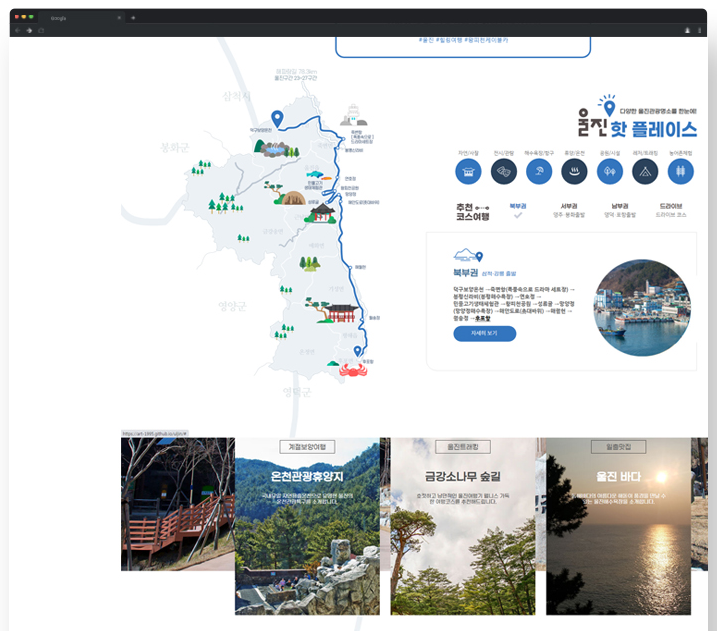Click the 영주·봉화출발 subtitle
717x631 pixels.
point(569,215)
